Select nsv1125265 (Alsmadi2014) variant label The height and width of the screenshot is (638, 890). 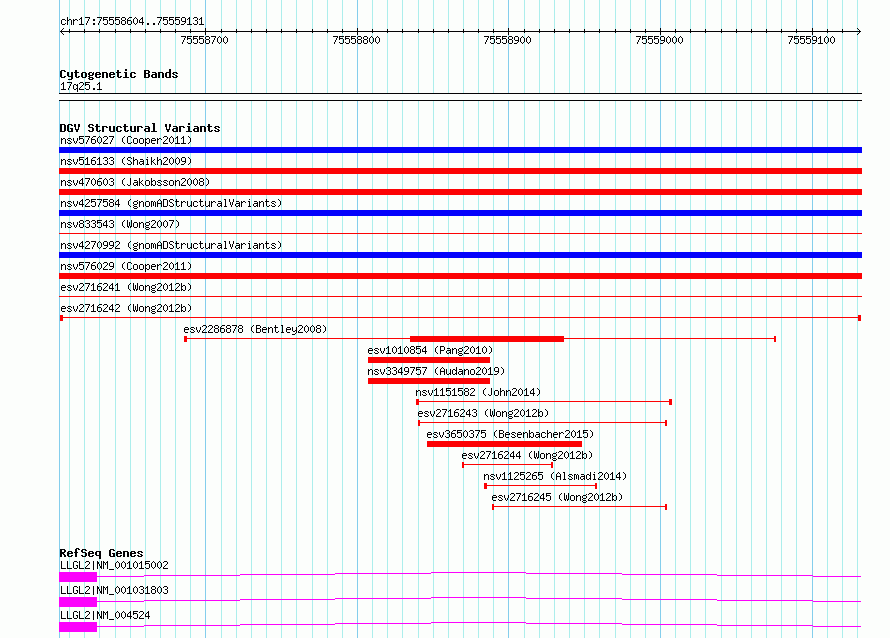point(555,476)
